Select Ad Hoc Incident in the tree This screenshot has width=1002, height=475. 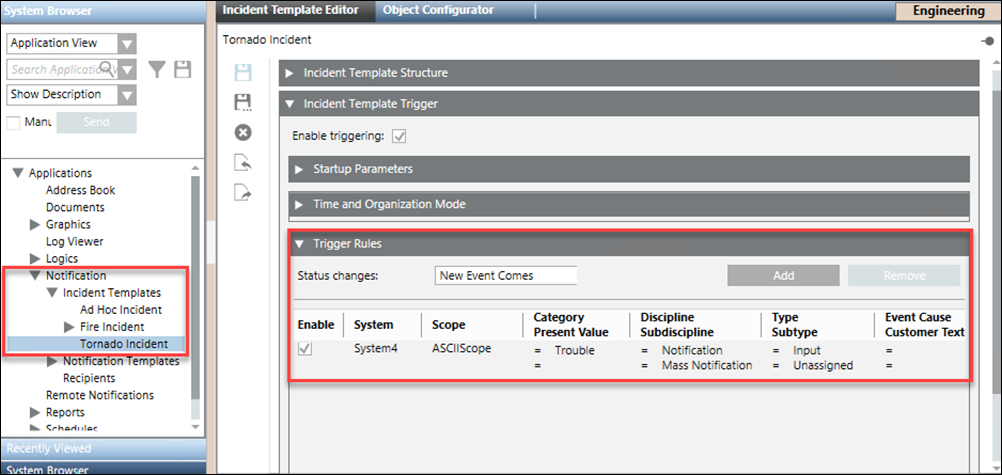click(x=121, y=310)
